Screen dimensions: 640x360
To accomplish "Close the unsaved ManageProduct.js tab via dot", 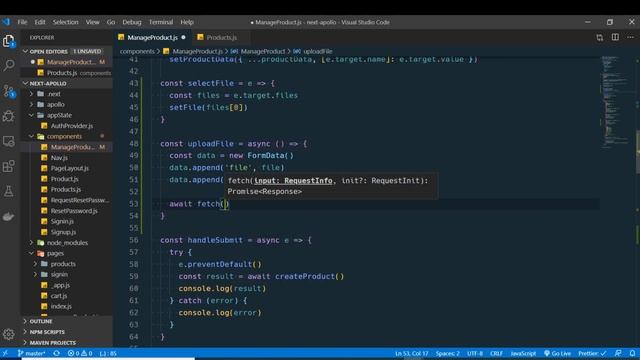I will tap(183, 37).
